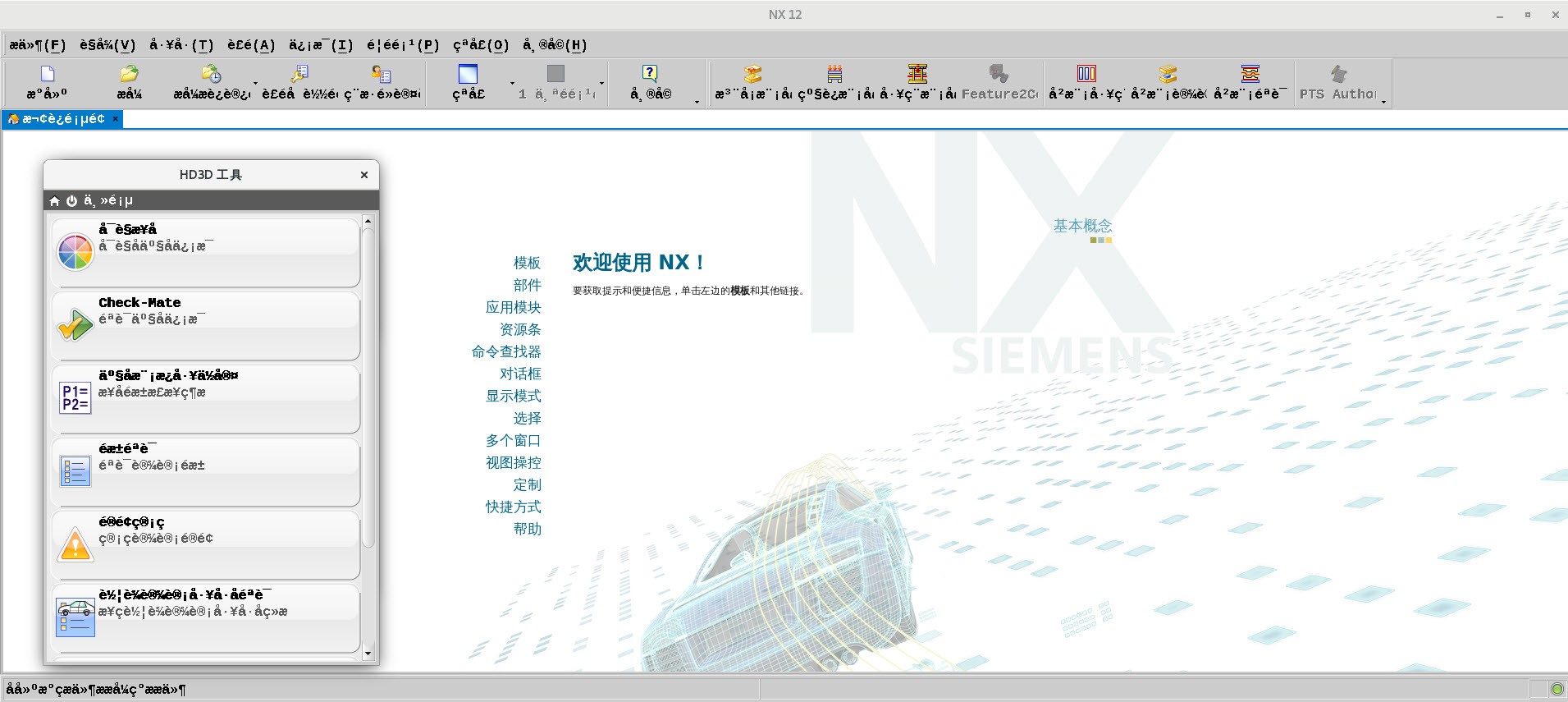Viewport: 1568px width, 702px height.
Task: Open the (V) View menu
Action: coord(107,45)
